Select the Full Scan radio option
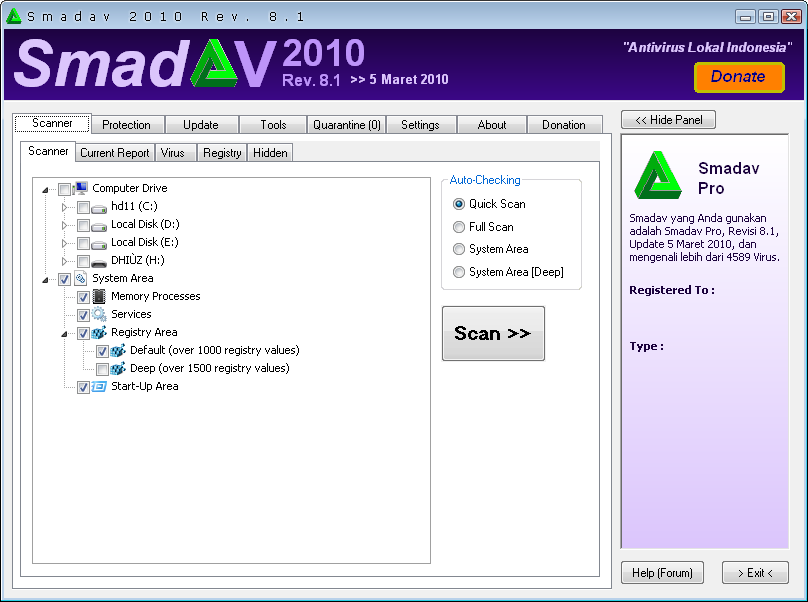 point(459,227)
